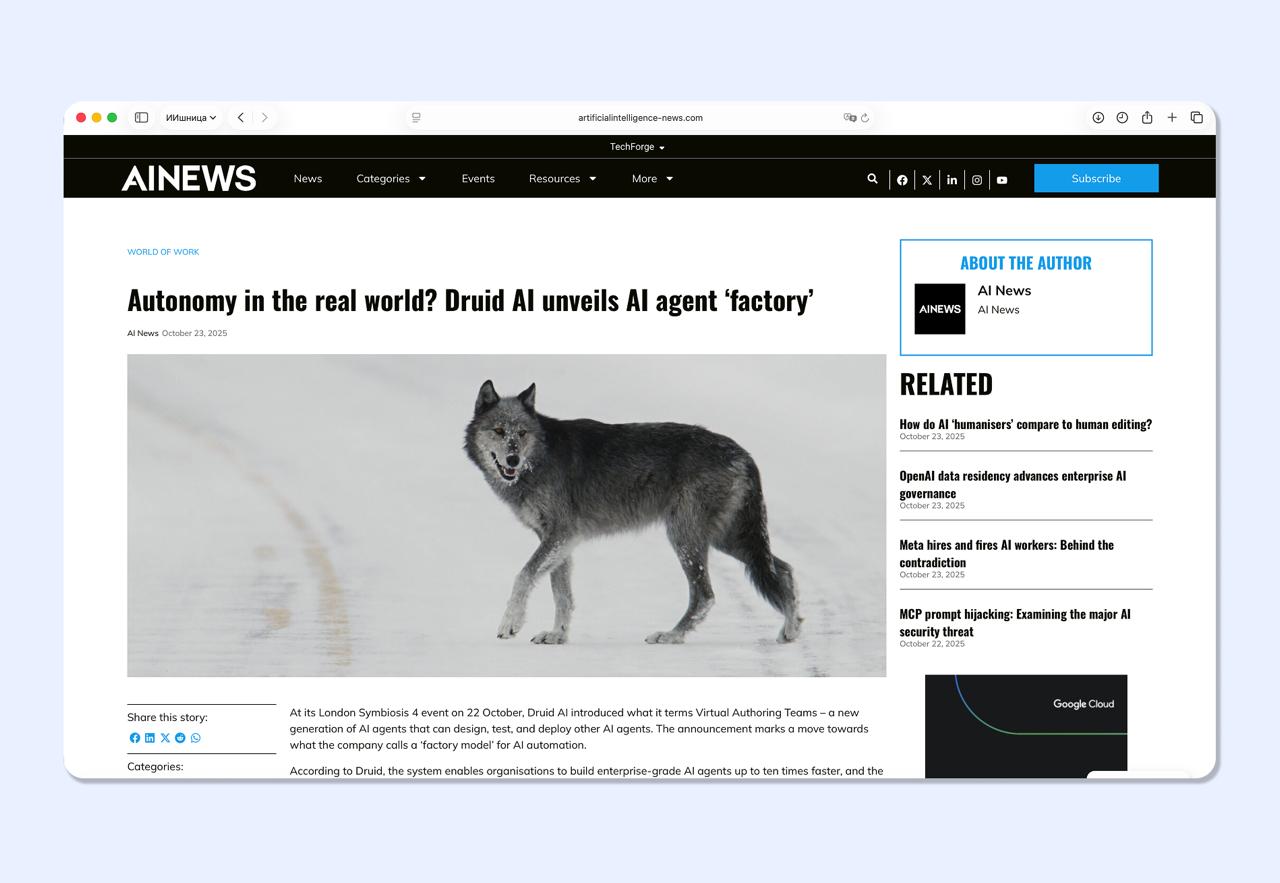Screen dimensions: 1280x883
Task: Click the Subscribe button
Action: point(1096,178)
